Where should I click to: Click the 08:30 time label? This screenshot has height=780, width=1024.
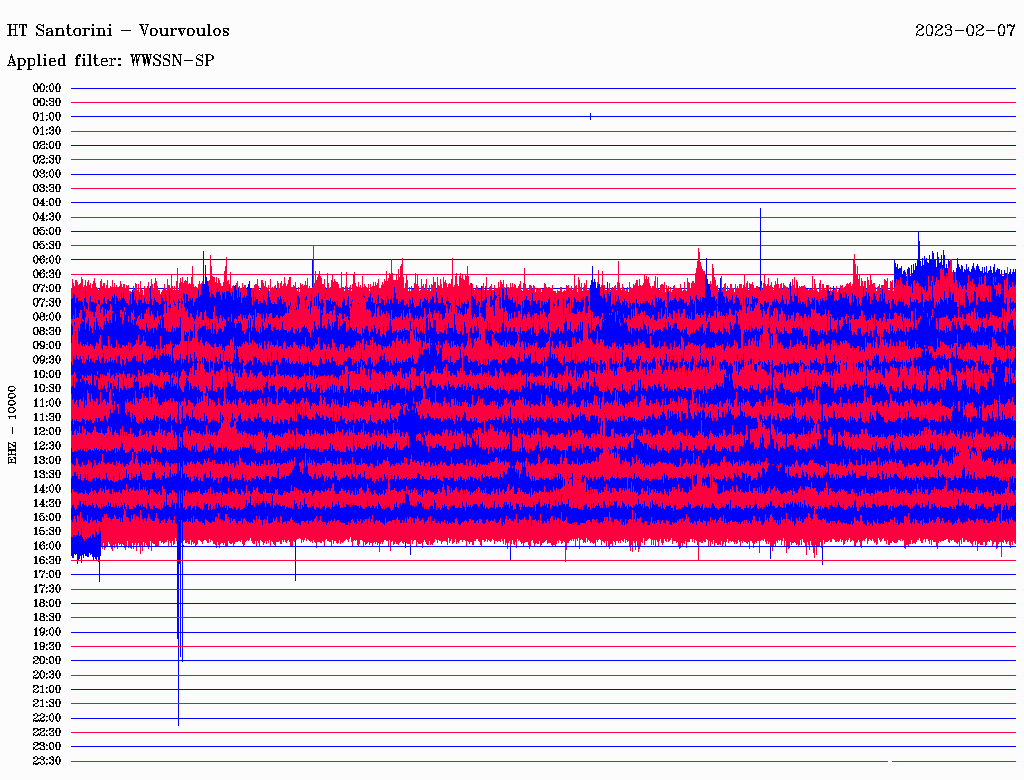click(x=47, y=332)
